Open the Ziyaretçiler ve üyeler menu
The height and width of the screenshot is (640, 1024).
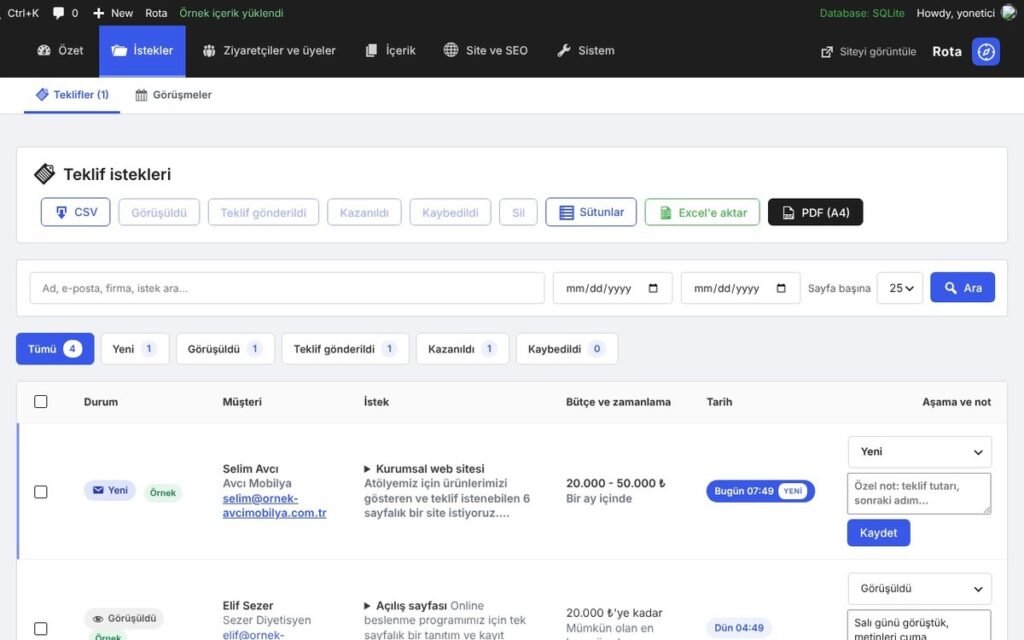[x=269, y=51]
